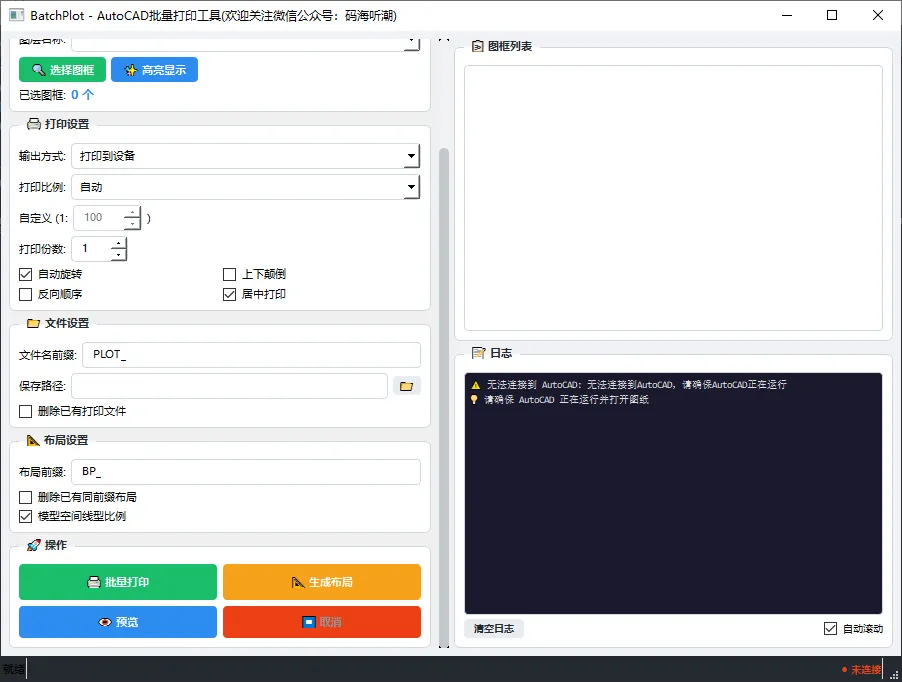Viewport: 902px width, 682px height.
Task: Click the 清空日志 button
Action: 494,629
